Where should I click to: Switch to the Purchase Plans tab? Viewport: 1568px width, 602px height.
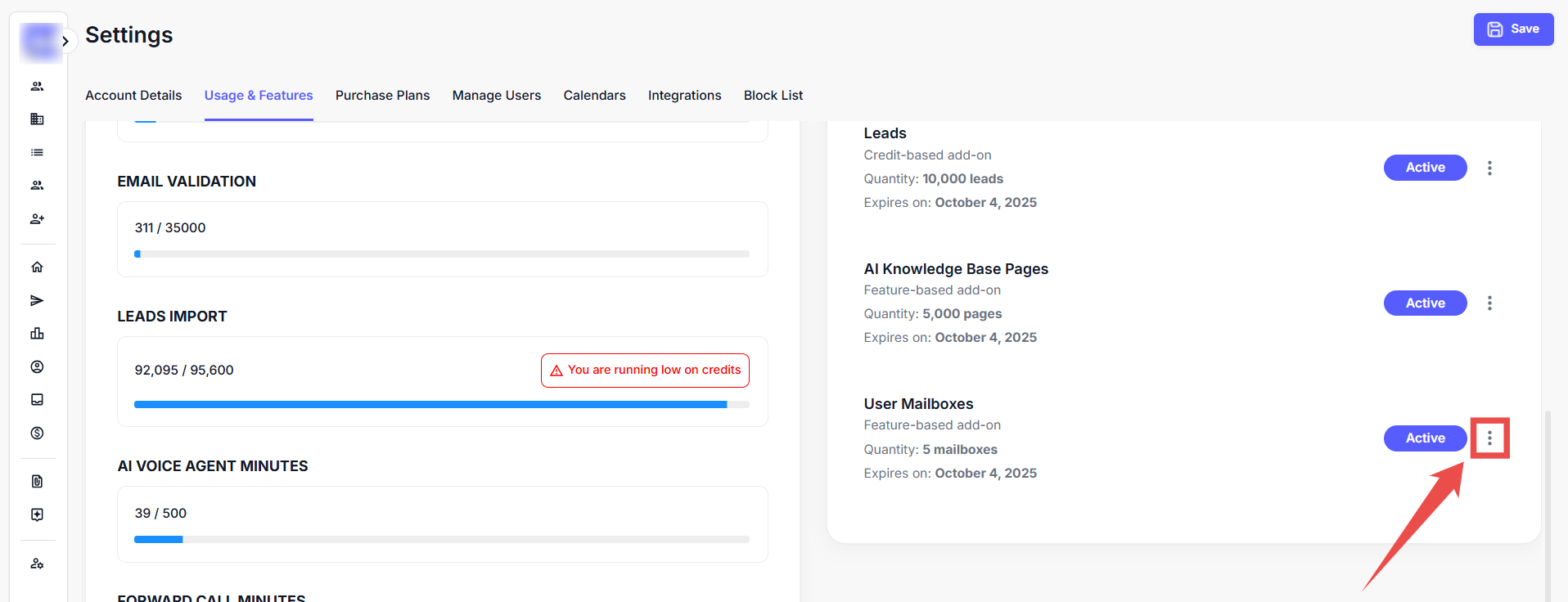click(x=382, y=96)
